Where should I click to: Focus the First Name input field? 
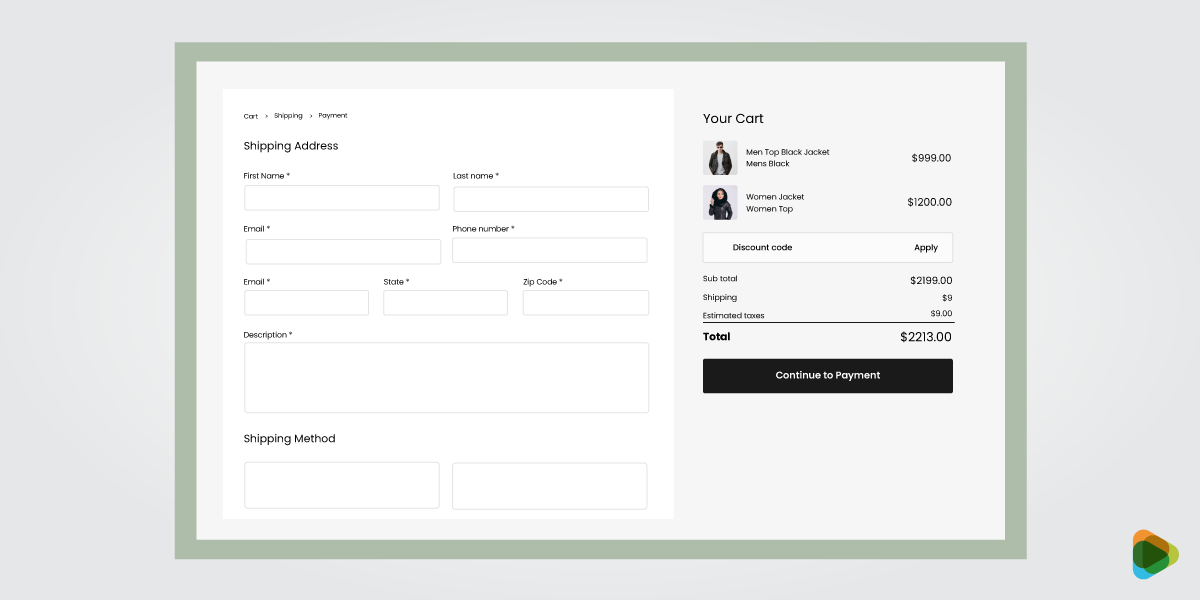[341, 198]
